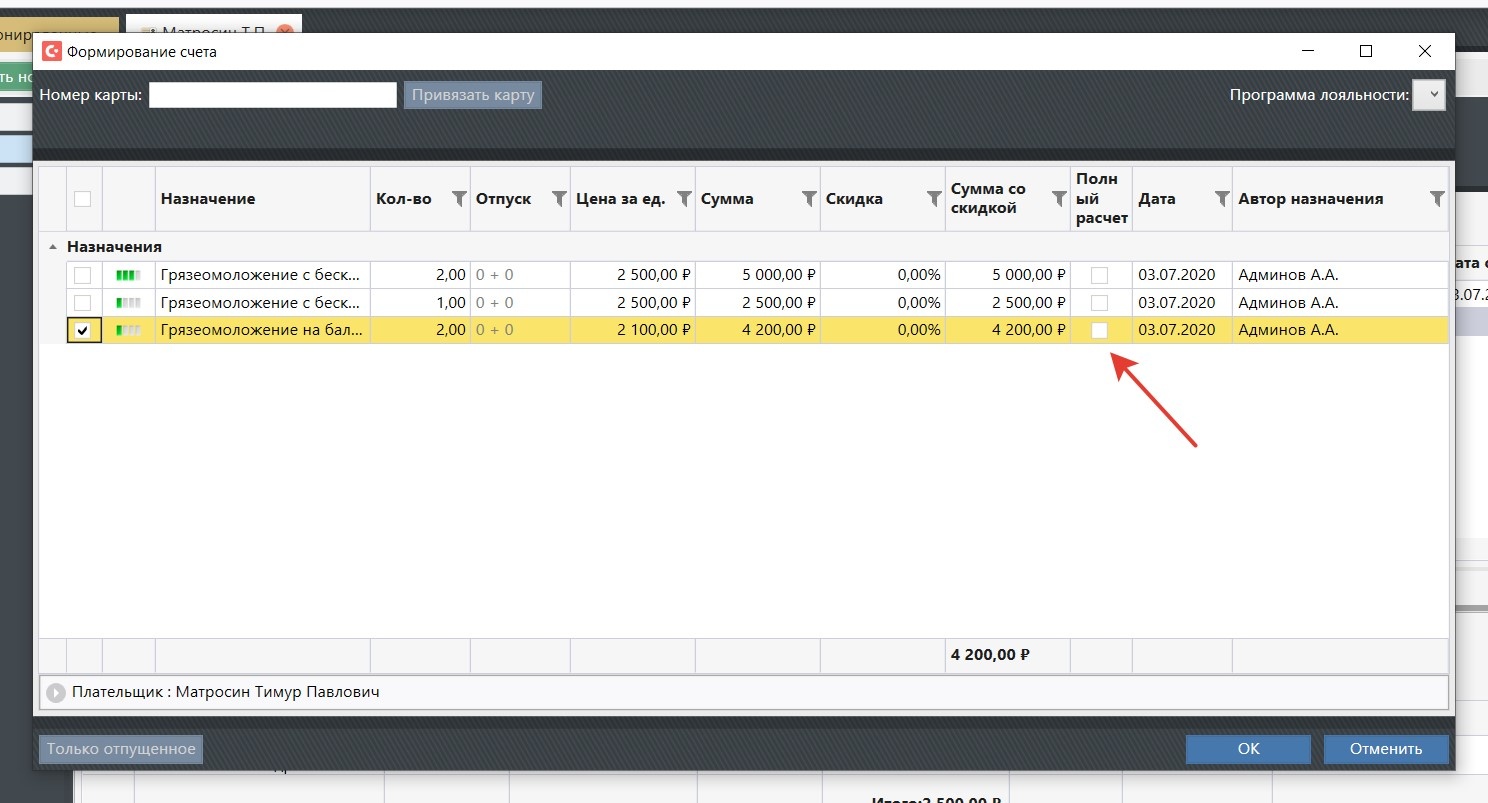
Task: Open the Скидка column filter
Action: [x=934, y=199]
